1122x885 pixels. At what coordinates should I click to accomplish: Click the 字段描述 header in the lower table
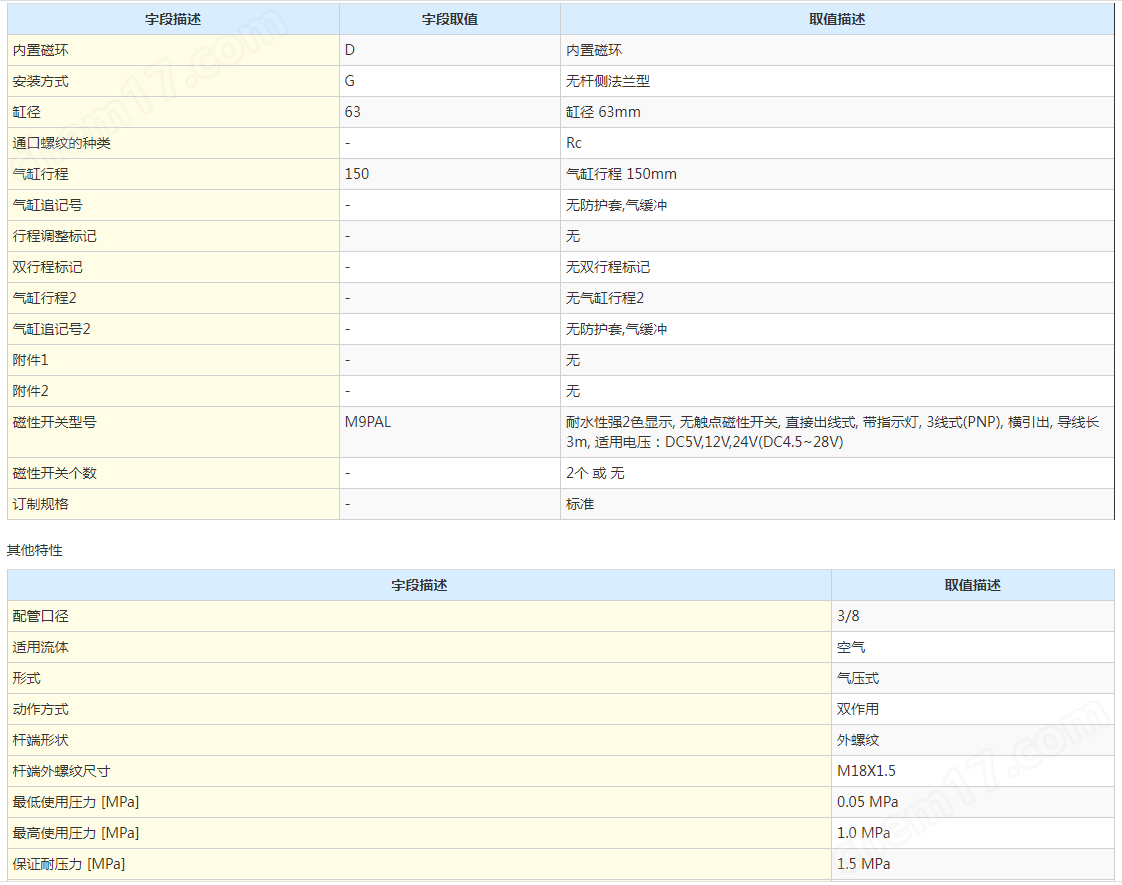point(419,585)
